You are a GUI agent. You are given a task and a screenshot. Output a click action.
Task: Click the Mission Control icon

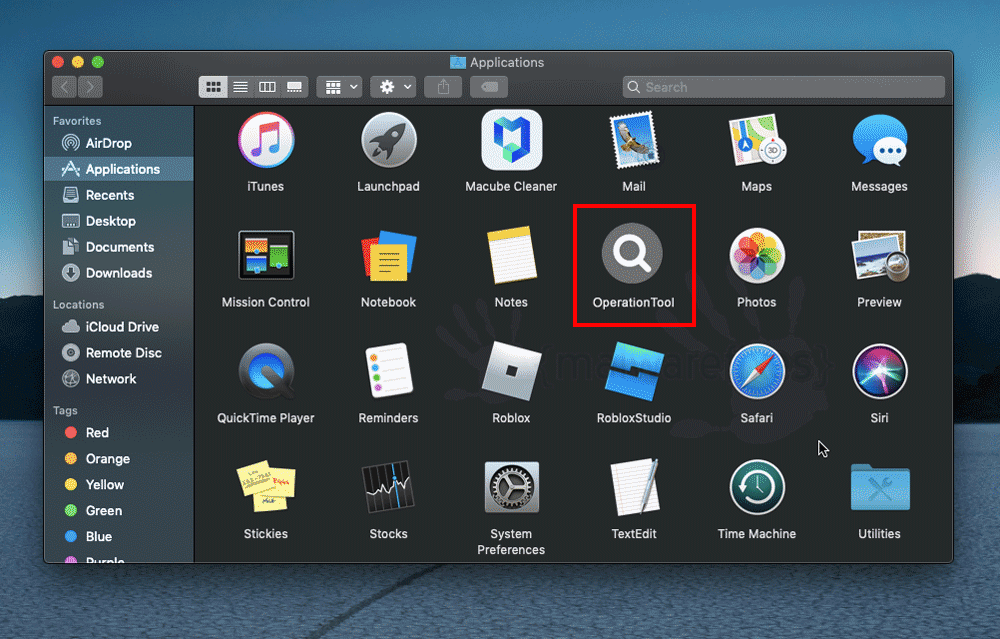pyautogui.click(x=266, y=255)
